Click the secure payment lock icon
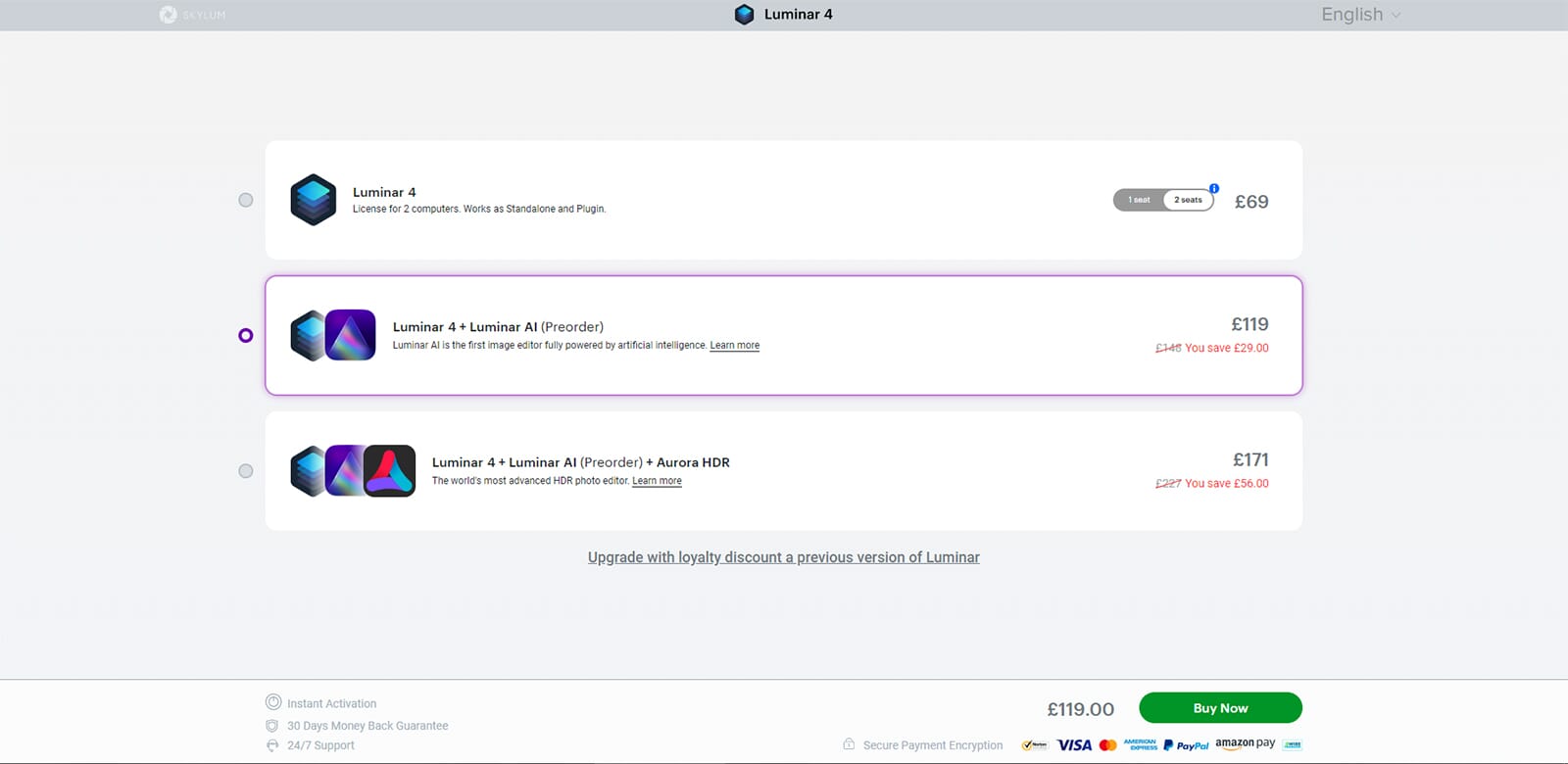Viewport: 1568px width, 764px height. tap(849, 744)
